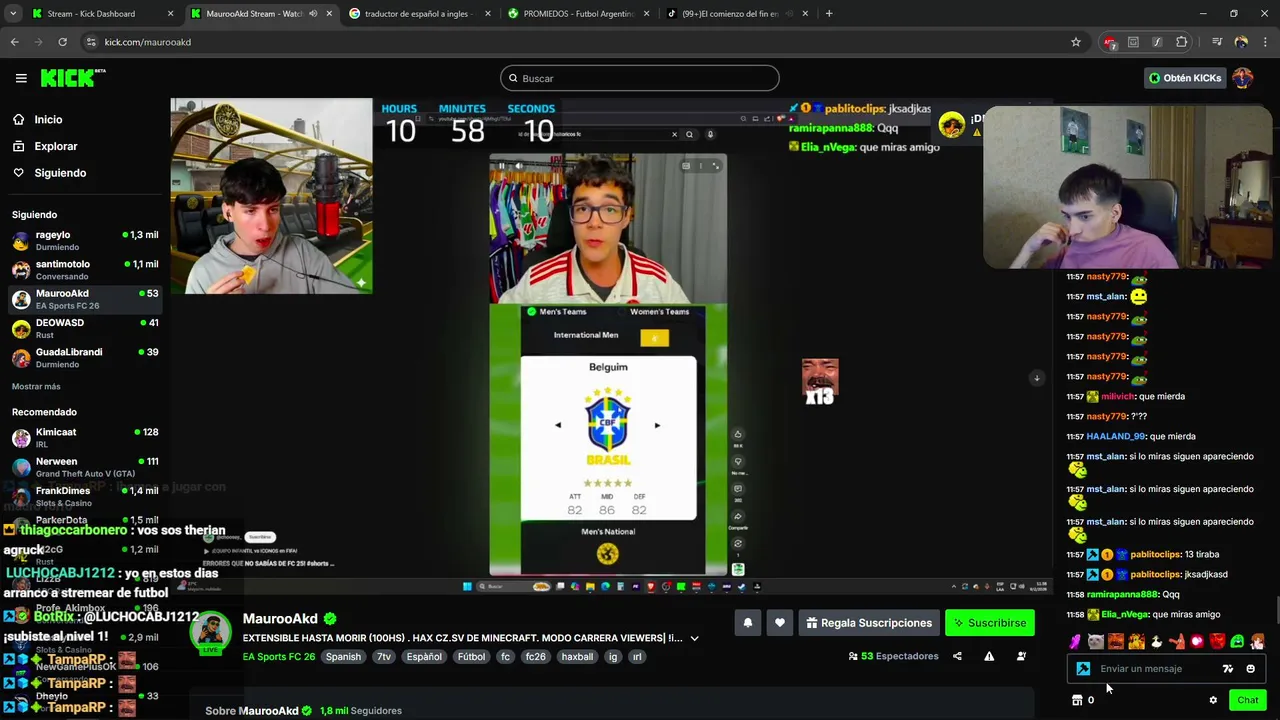Mute MauroAkd Stream tab audio

[x=313, y=14]
